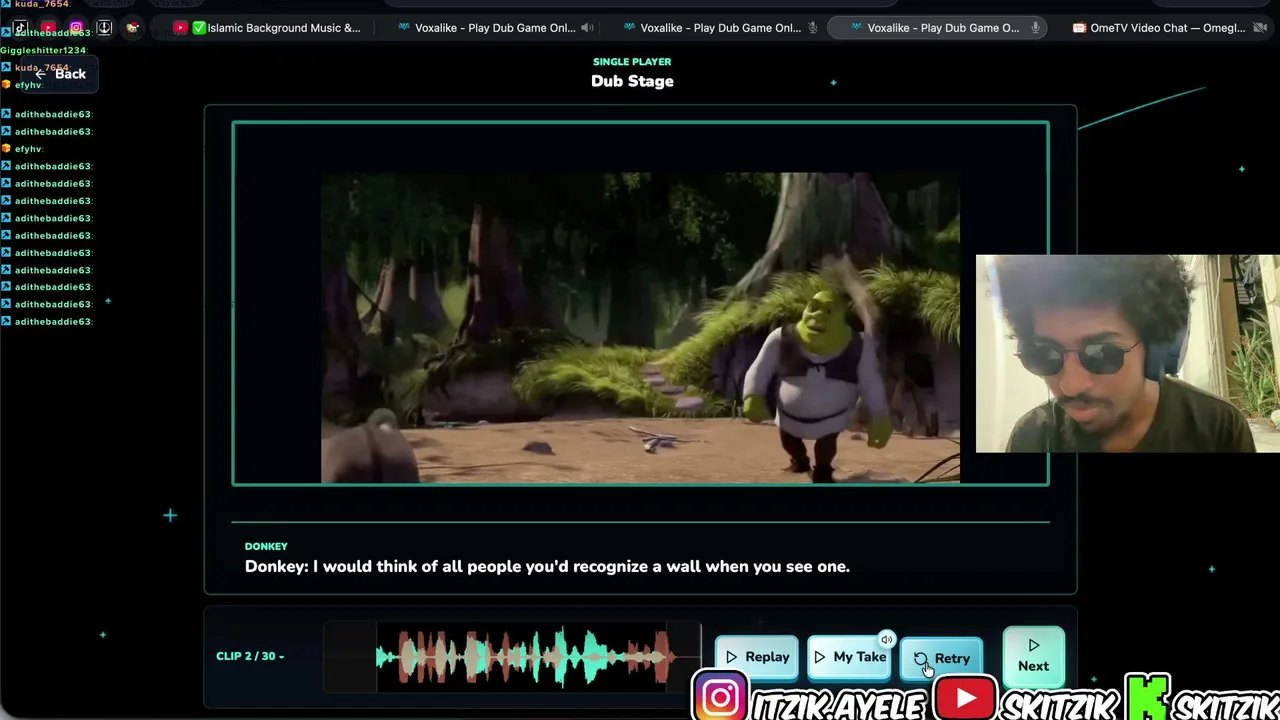The height and width of the screenshot is (720, 1280).
Task: Advance to the Next clip
Action: (x=1033, y=656)
